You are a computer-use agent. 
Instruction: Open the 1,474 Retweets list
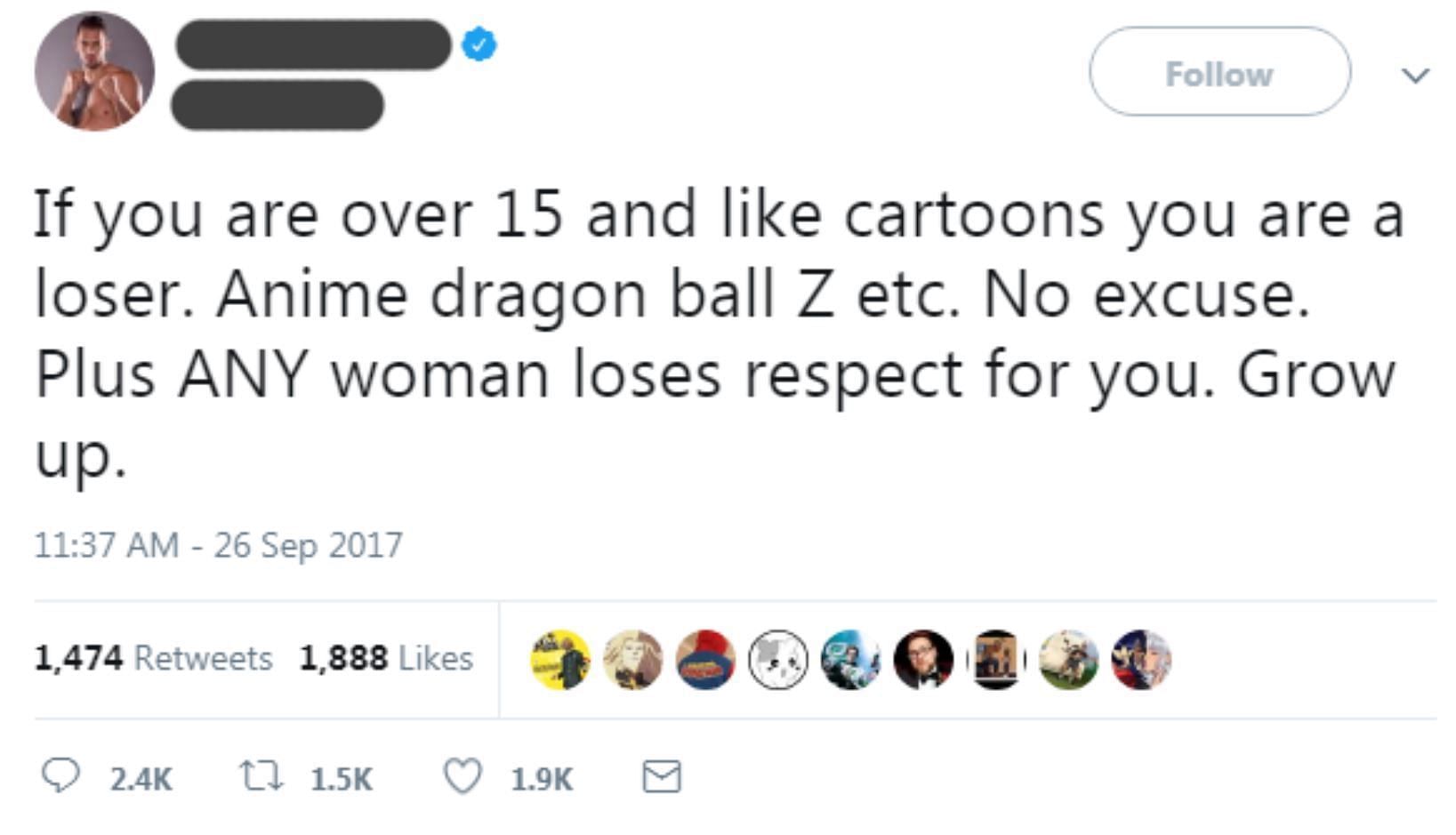click(153, 658)
